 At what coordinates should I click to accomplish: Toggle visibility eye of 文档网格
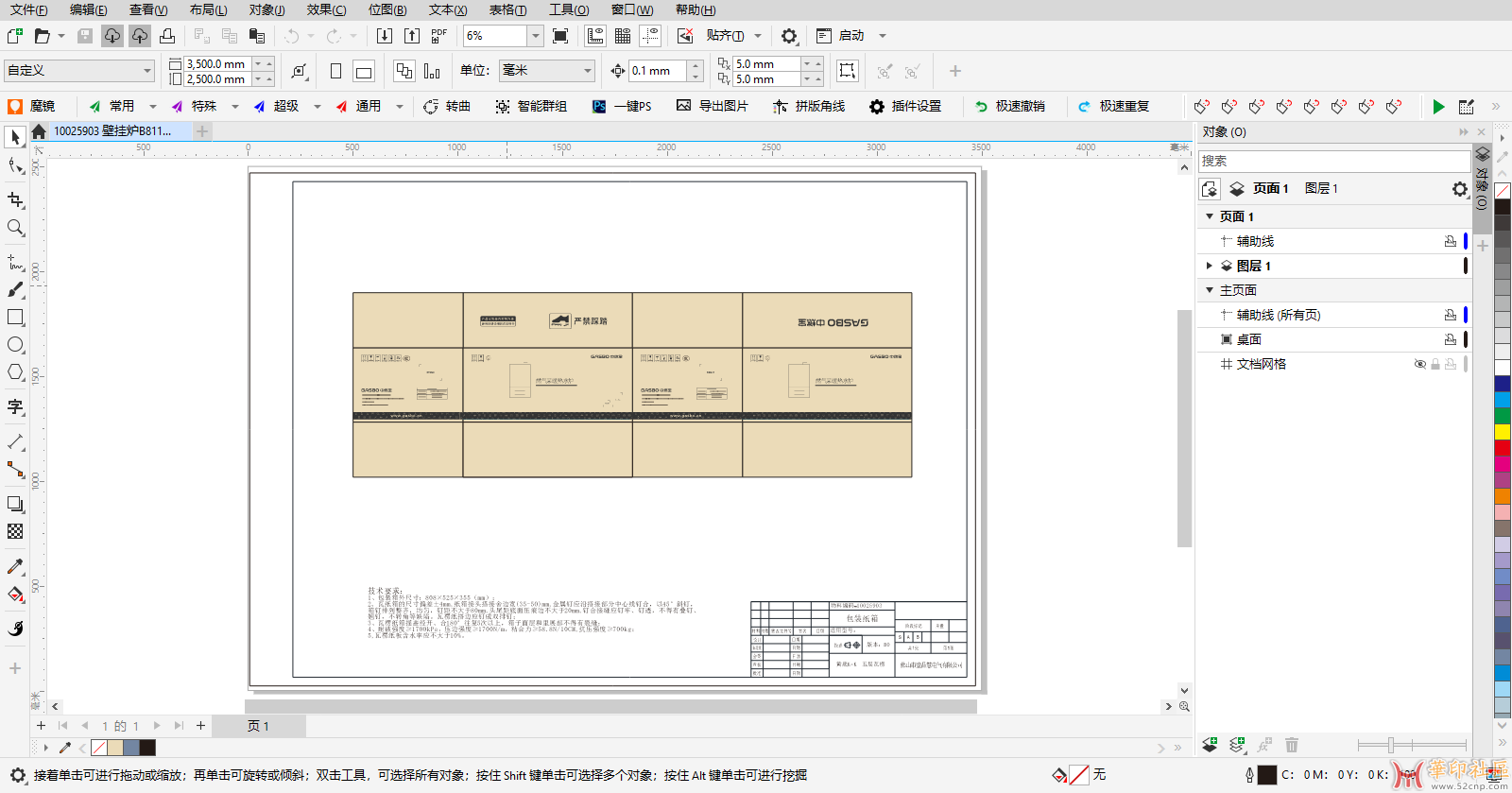(x=1419, y=364)
